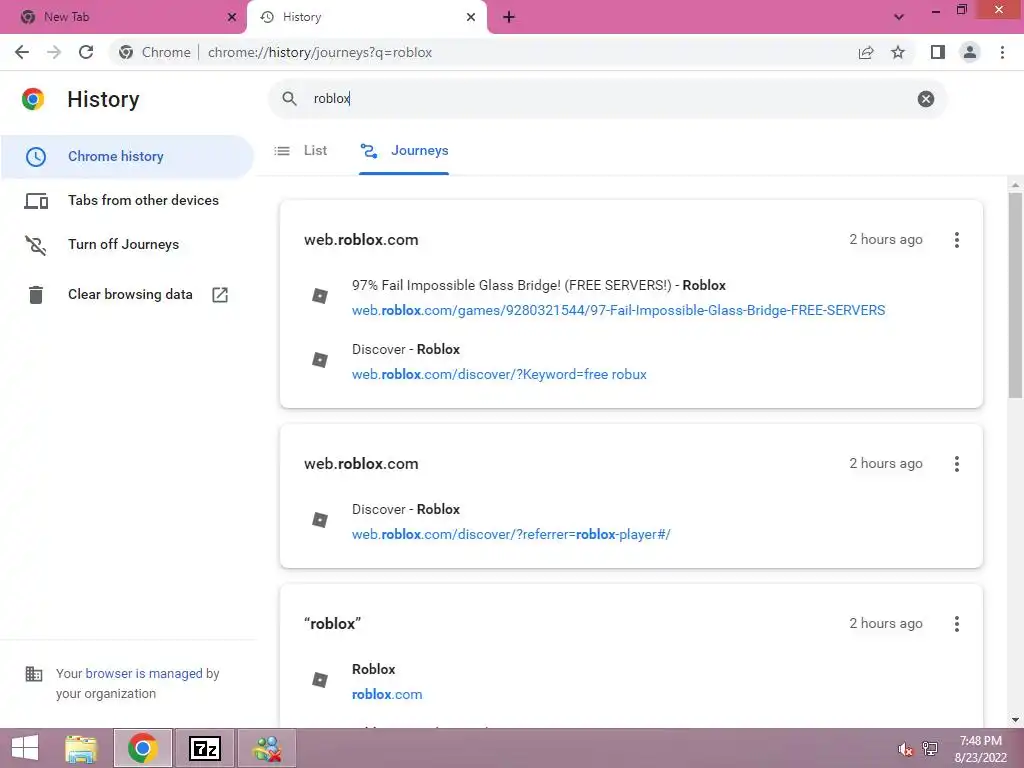This screenshot has width=1024, height=768.
Task: Click favicon beside Roblox roblox.com entry
Action: click(320, 680)
